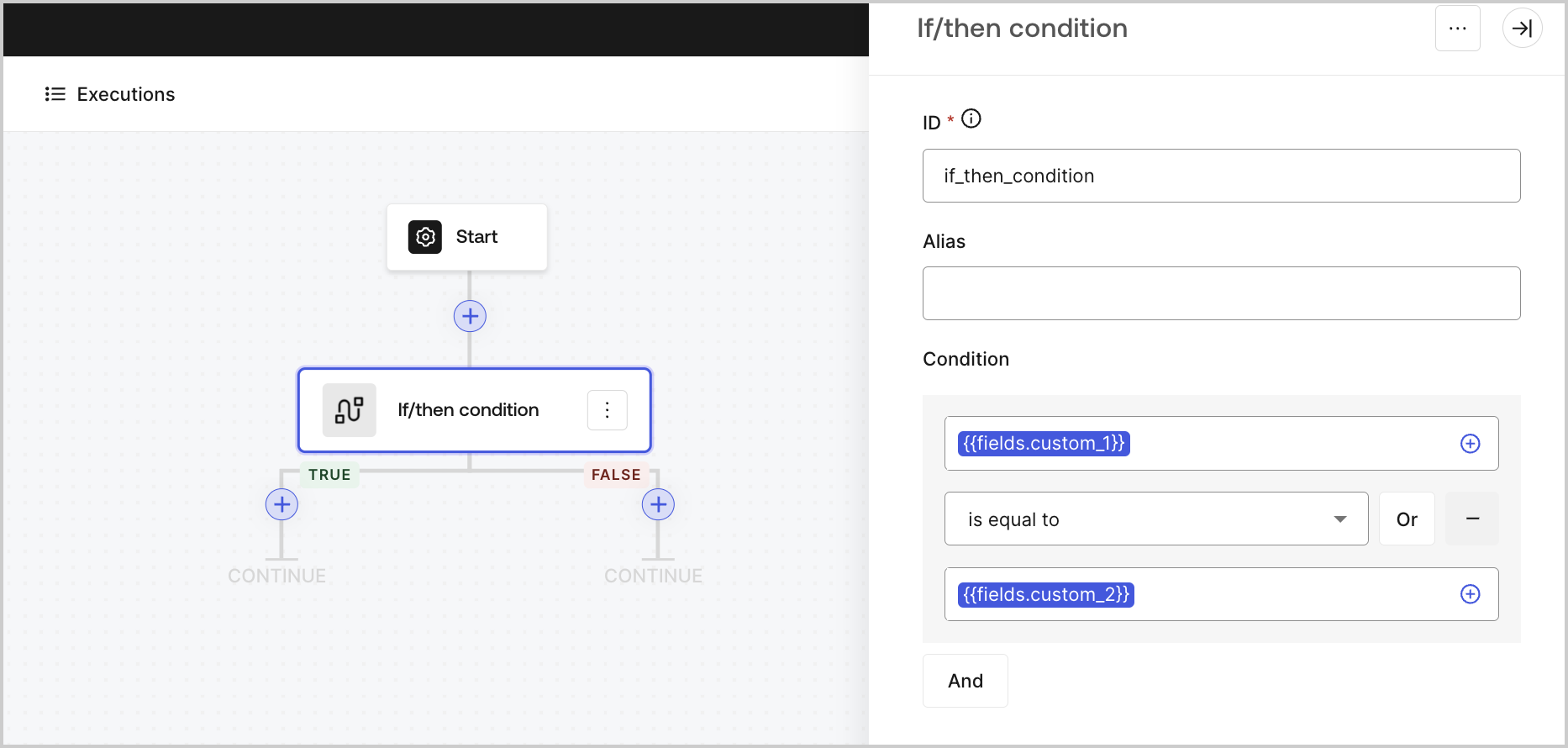Click the Start node gear icon
This screenshot has width=1568, height=748.
pos(425,237)
